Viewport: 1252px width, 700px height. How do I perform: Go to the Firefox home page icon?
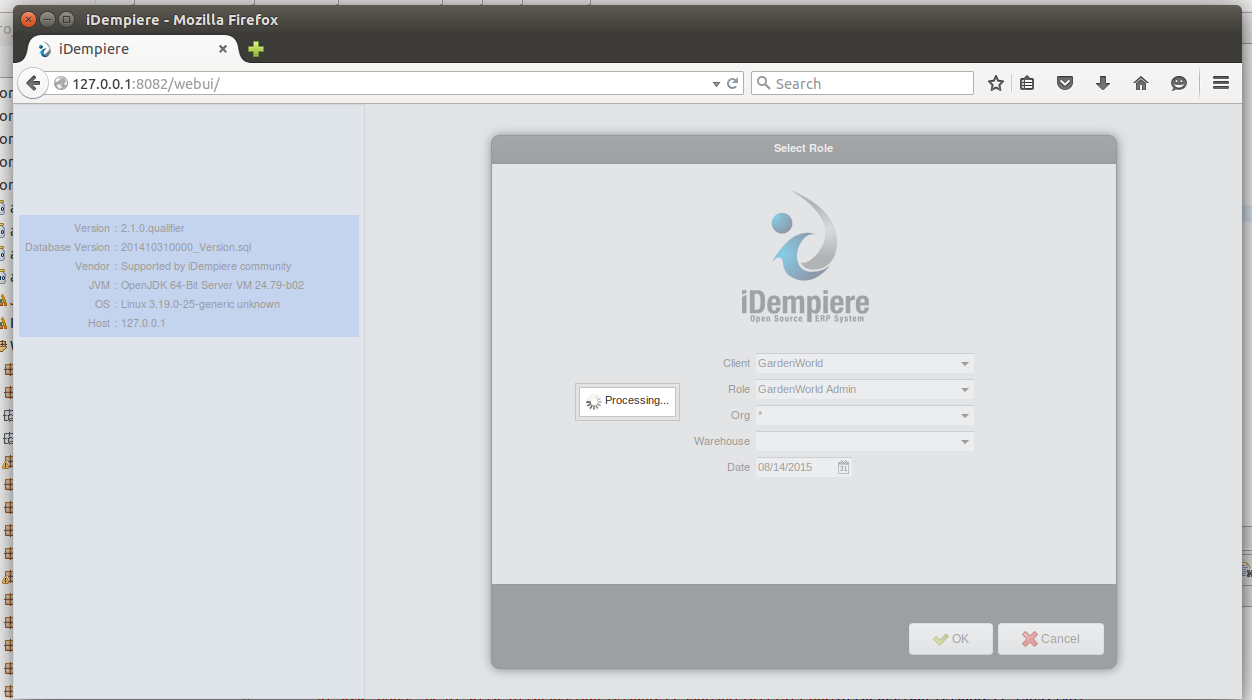coord(1141,84)
